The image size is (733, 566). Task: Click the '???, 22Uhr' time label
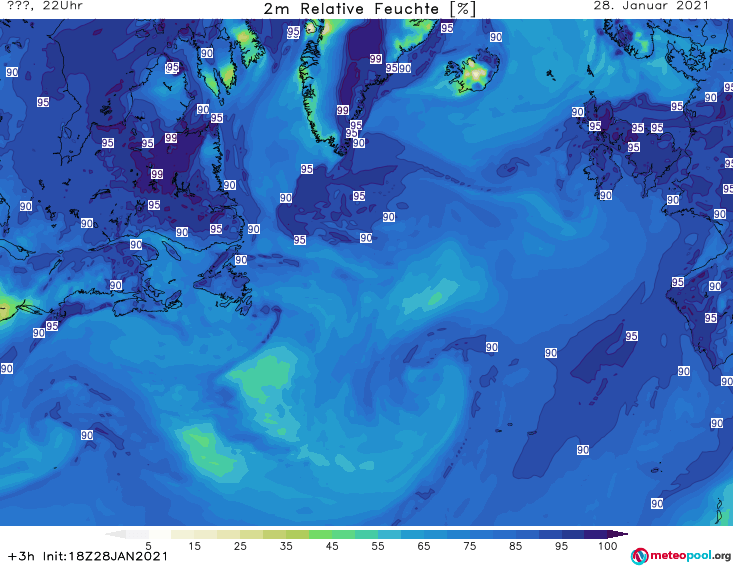pyautogui.click(x=45, y=6)
